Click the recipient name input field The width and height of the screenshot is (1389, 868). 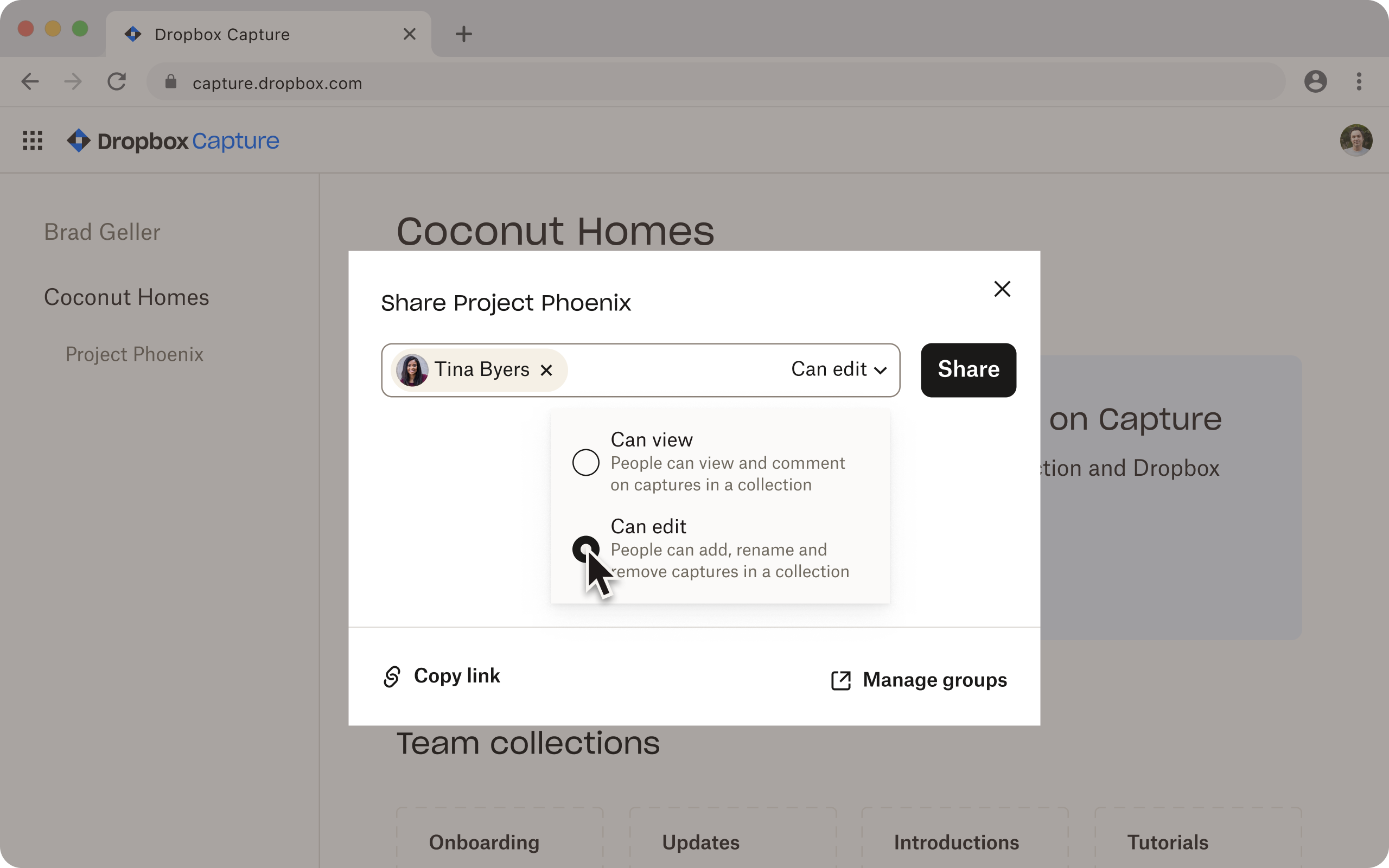click(x=641, y=369)
